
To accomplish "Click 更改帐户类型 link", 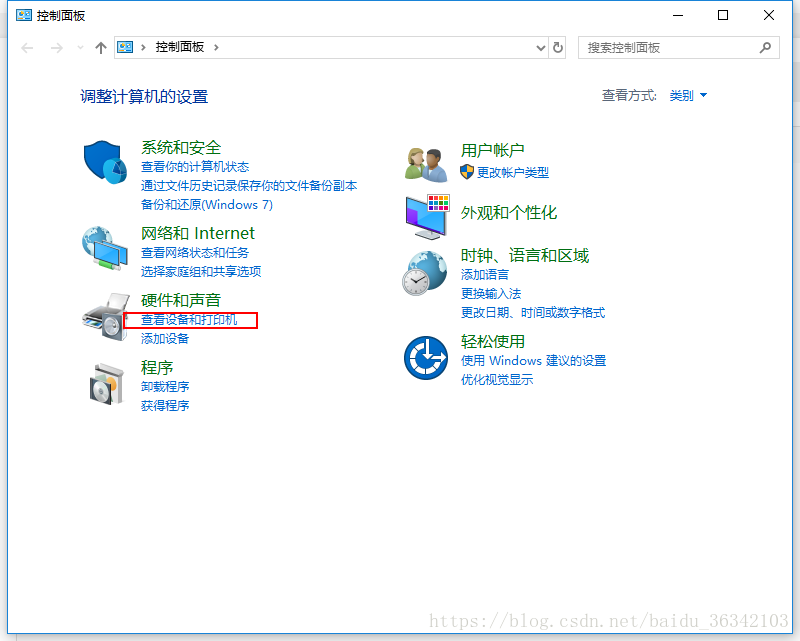I will (513, 172).
